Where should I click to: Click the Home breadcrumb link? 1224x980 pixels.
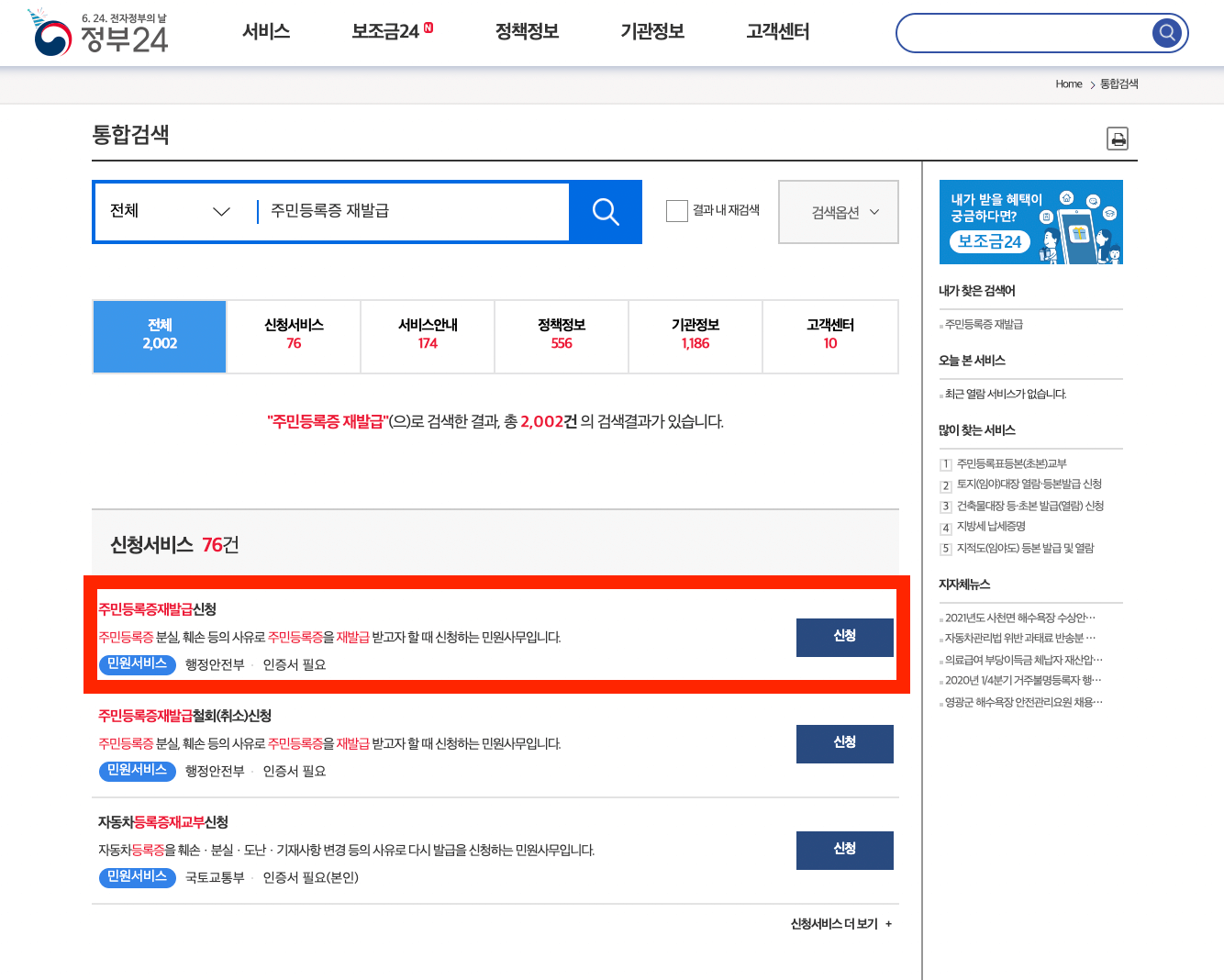(x=1068, y=84)
